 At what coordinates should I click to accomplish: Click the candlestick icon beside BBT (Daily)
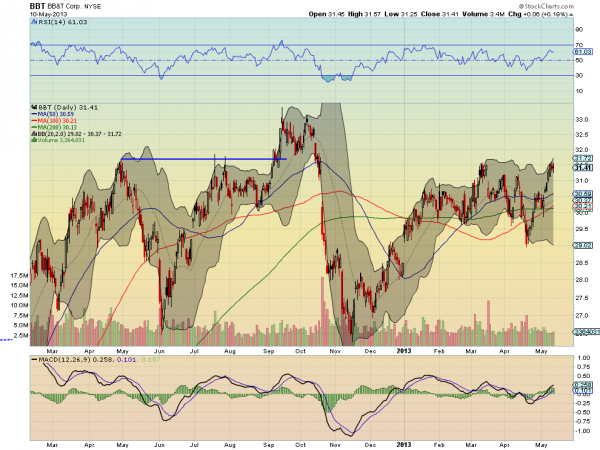coord(34,108)
